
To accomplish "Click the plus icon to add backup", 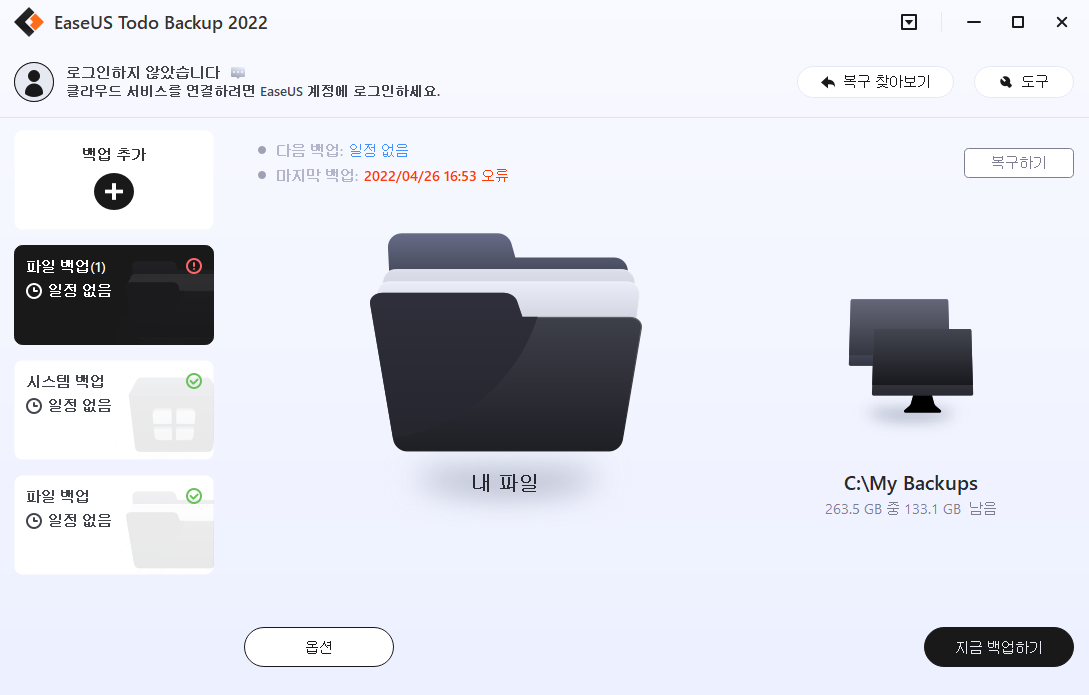I will (x=114, y=192).
